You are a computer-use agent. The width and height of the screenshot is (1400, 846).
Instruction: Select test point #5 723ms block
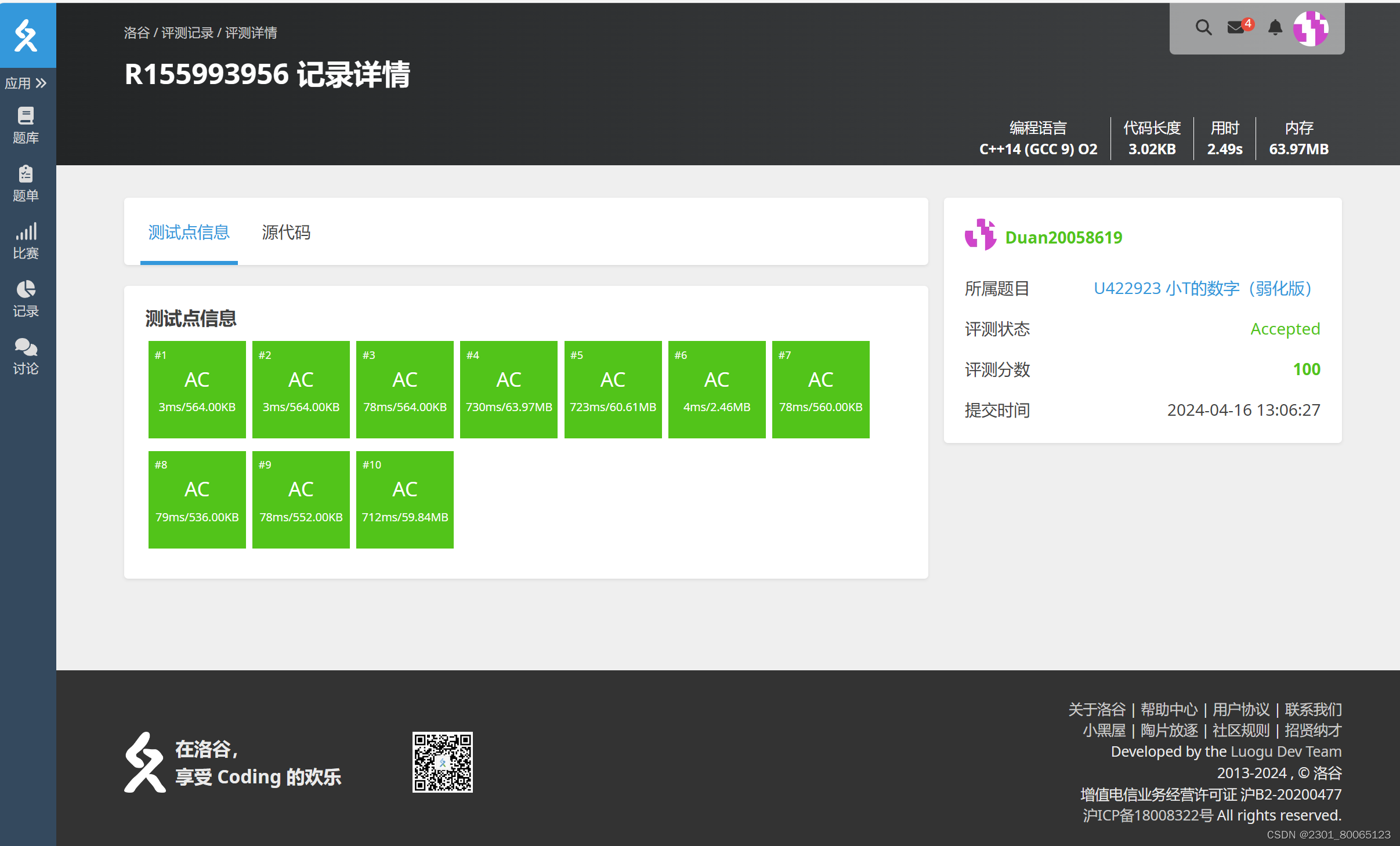[x=613, y=389]
